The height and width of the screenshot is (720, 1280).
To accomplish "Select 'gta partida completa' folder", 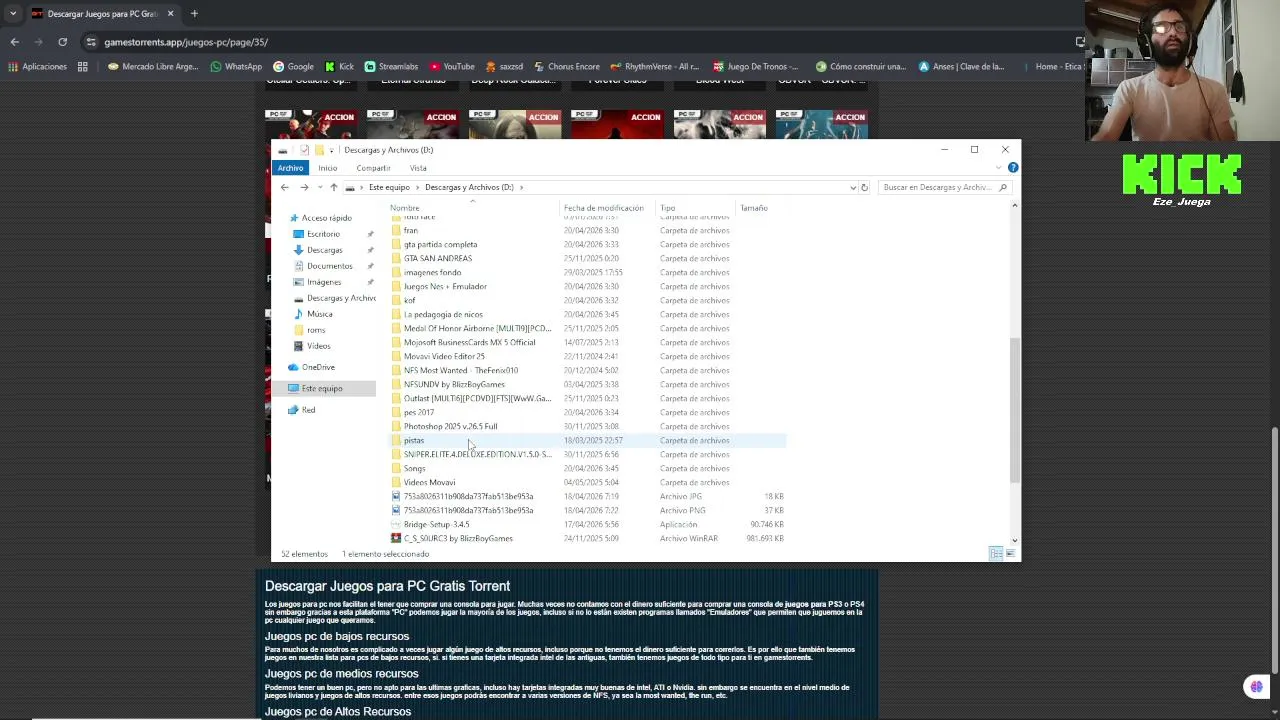I will pyautogui.click(x=440, y=244).
